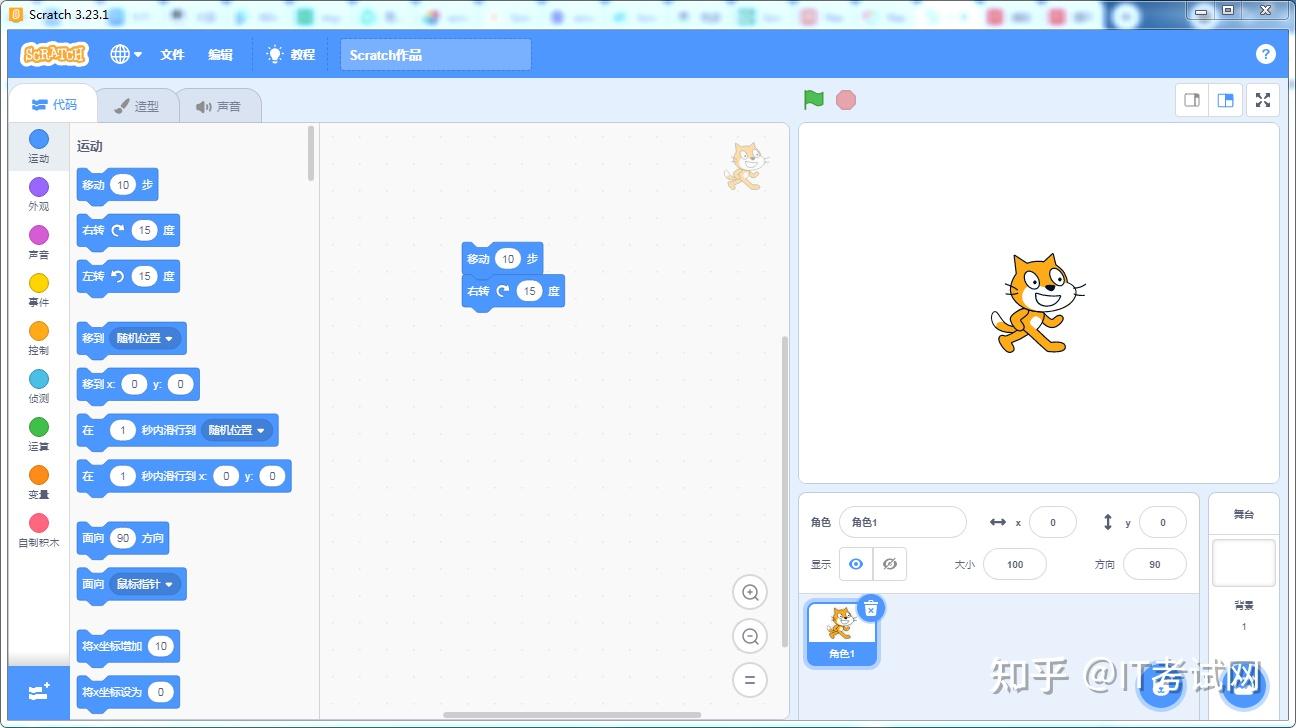The image size is (1296, 728).
Task: Zoom in on the code workspace
Action: tap(750, 592)
